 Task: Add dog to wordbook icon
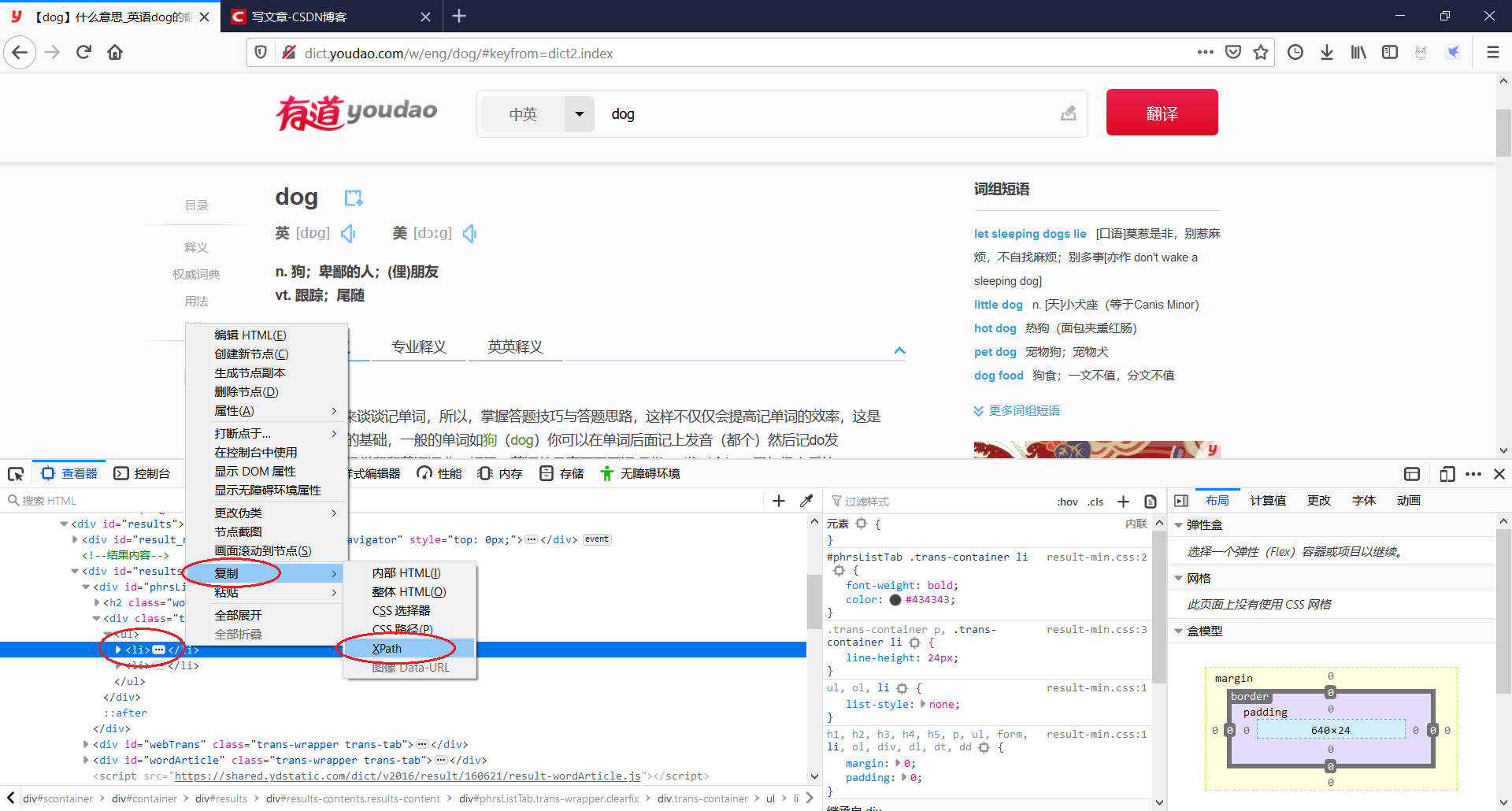point(354,198)
